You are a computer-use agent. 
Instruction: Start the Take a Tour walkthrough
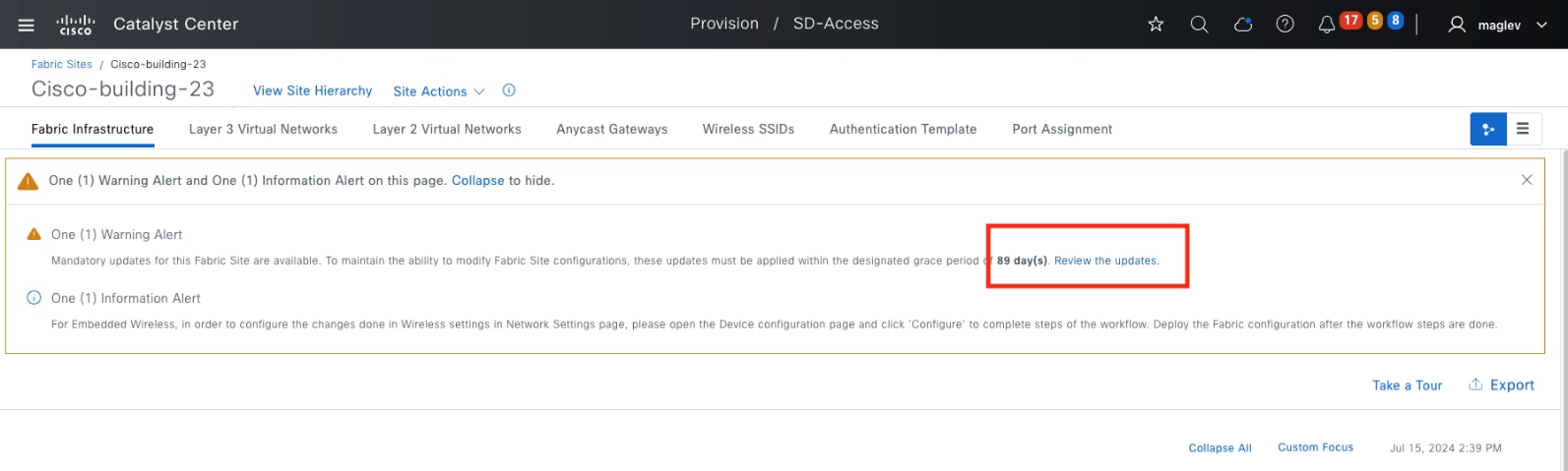coord(1407,385)
